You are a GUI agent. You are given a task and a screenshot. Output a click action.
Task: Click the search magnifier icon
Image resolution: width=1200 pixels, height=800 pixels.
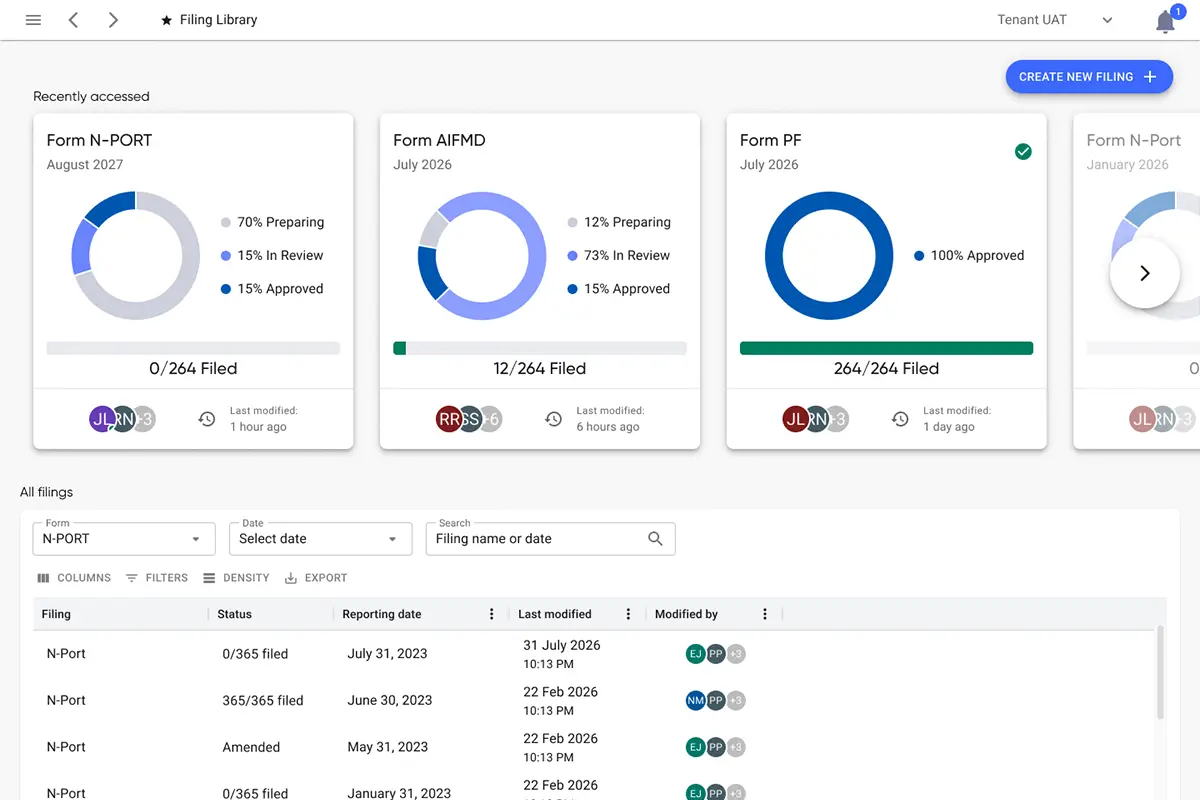click(x=655, y=539)
